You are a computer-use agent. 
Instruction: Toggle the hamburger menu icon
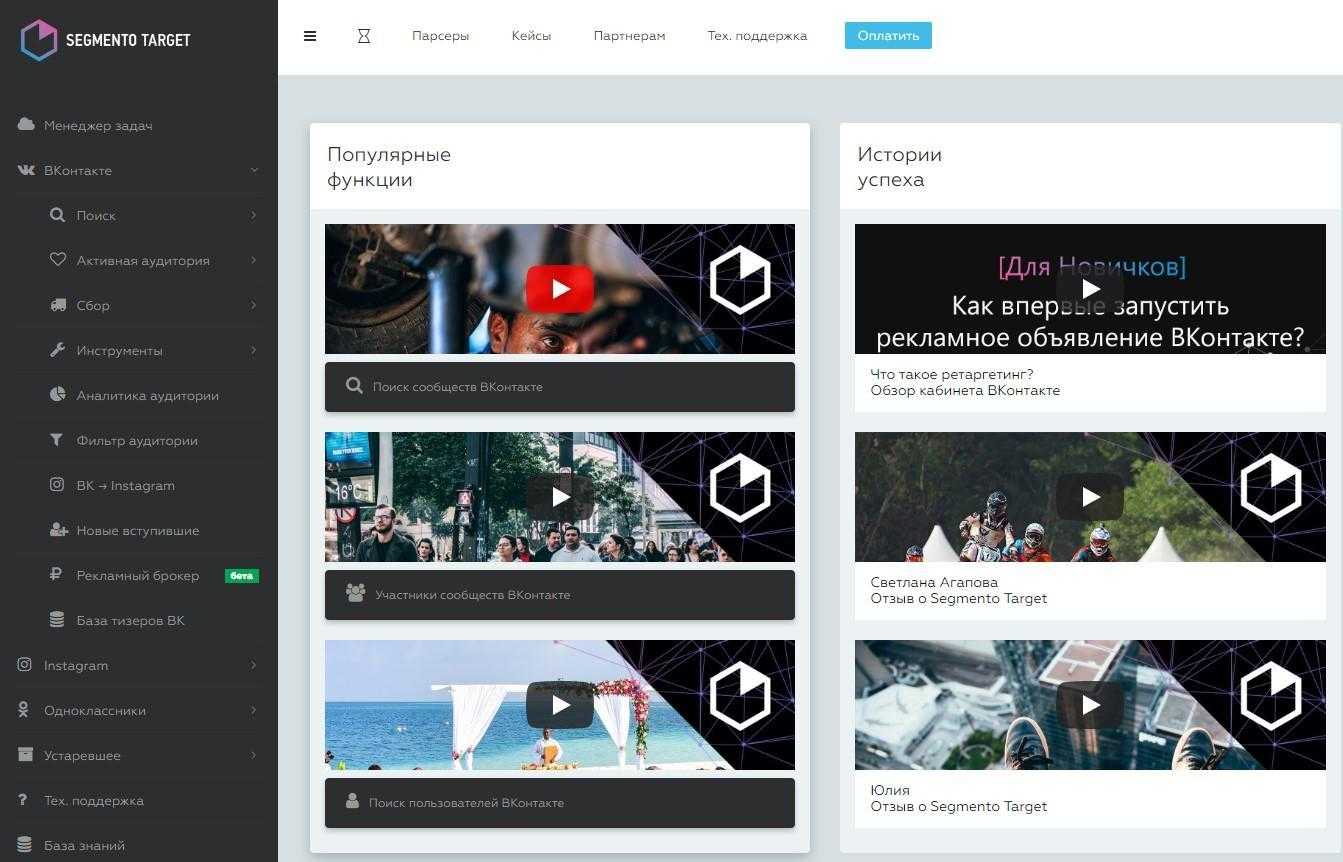[x=310, y=36]
